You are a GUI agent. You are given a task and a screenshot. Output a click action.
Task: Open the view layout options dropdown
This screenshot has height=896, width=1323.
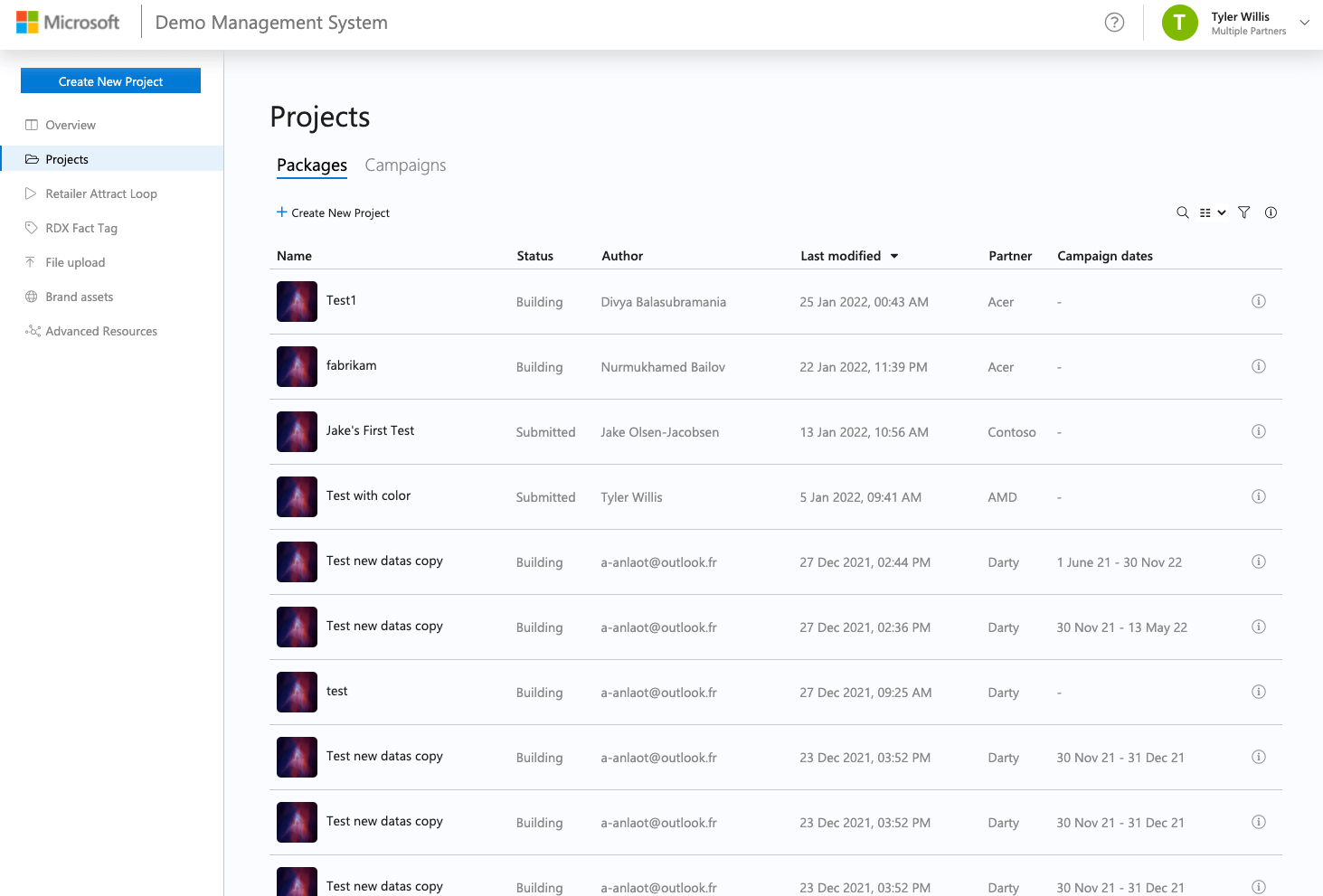tap(1212, 212)
